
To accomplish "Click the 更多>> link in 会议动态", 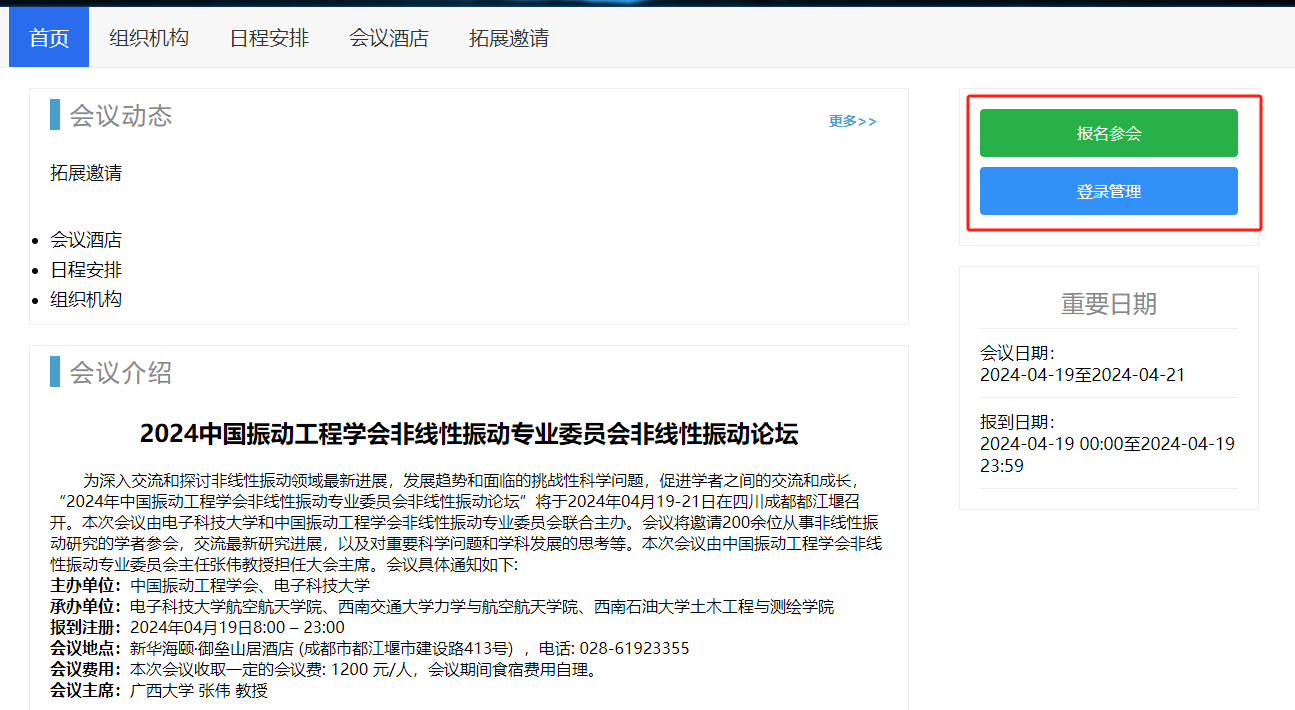I will 852,121.
